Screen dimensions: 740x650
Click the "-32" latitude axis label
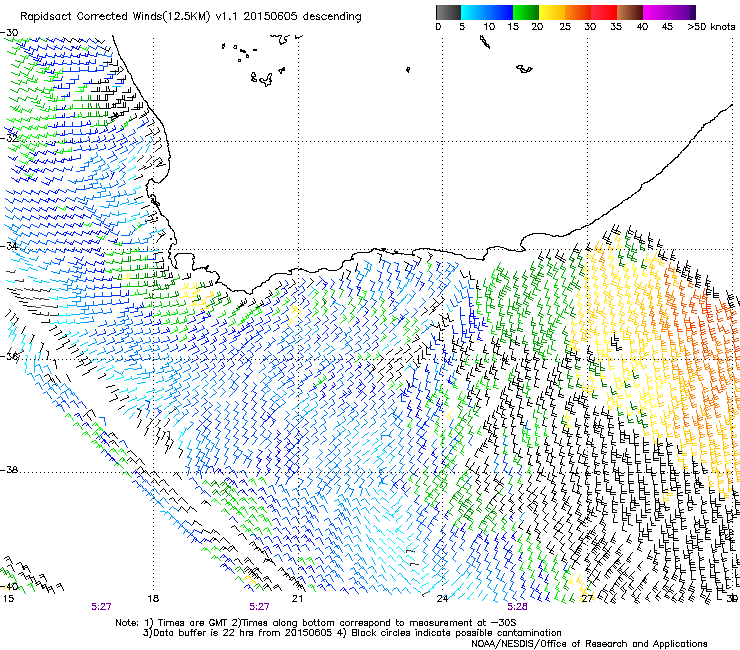pyautogui.click(x=9, y=139)
